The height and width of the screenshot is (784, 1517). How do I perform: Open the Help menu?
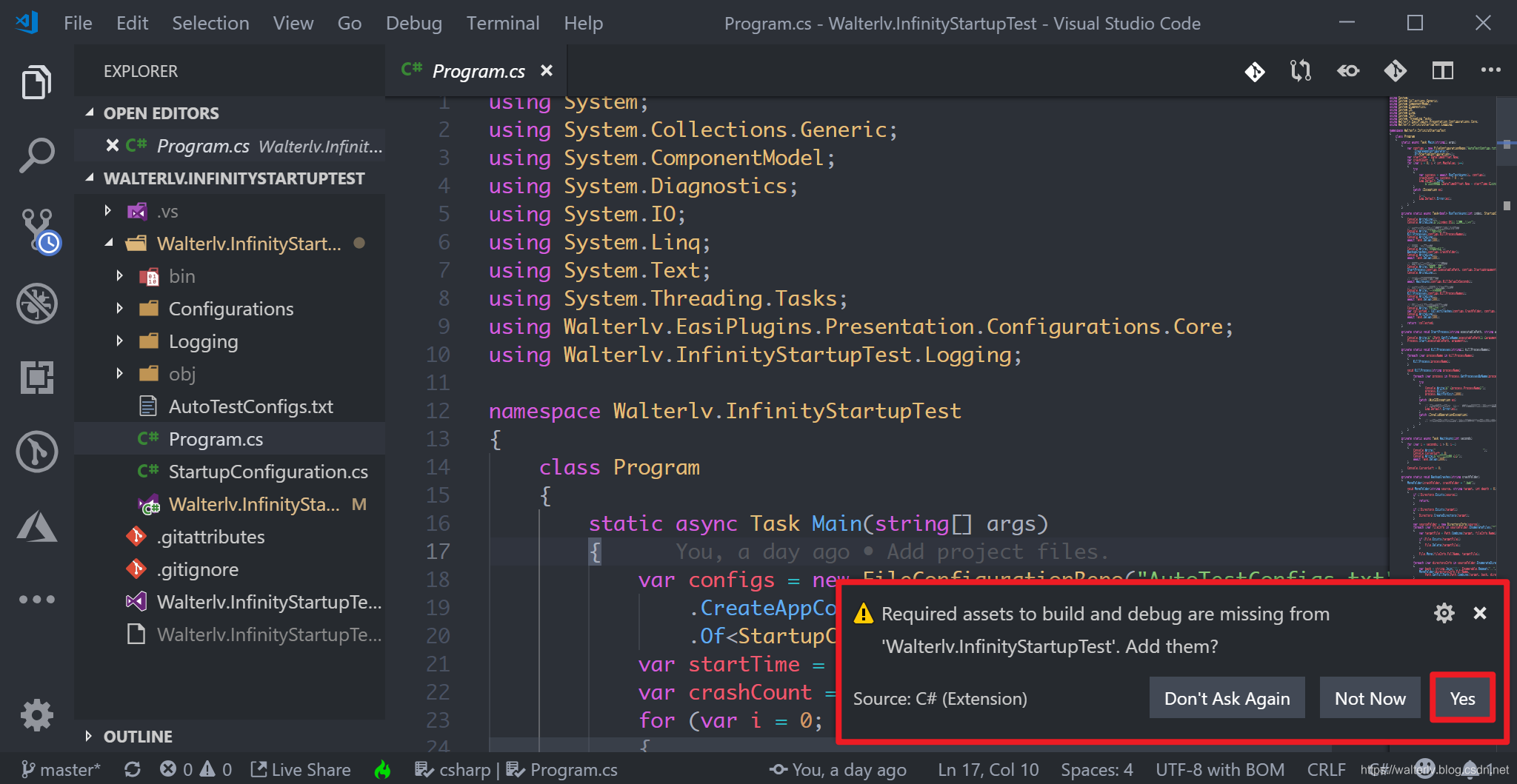click(583, 23)
